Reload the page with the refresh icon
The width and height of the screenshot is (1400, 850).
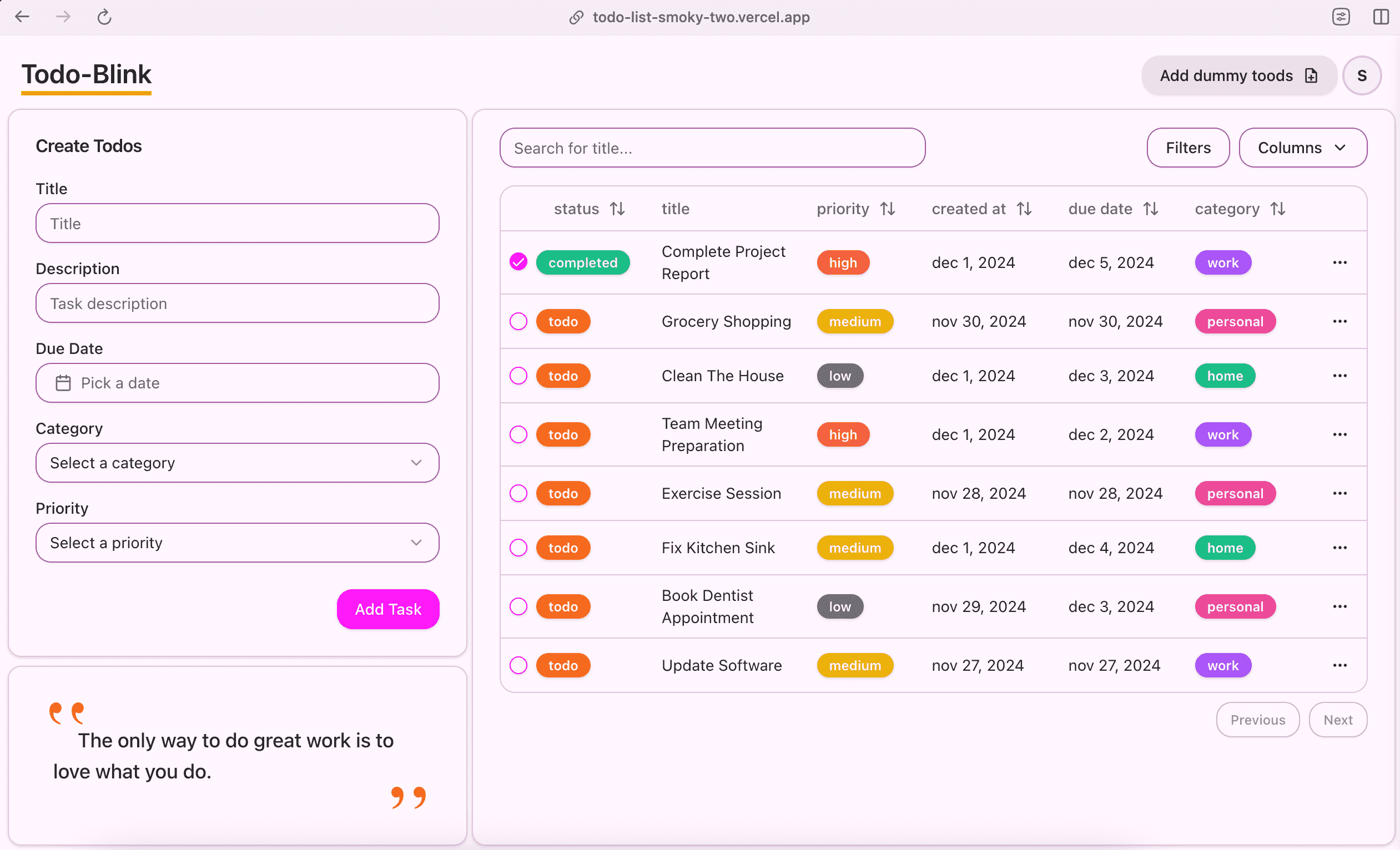(x=104, y=17)
